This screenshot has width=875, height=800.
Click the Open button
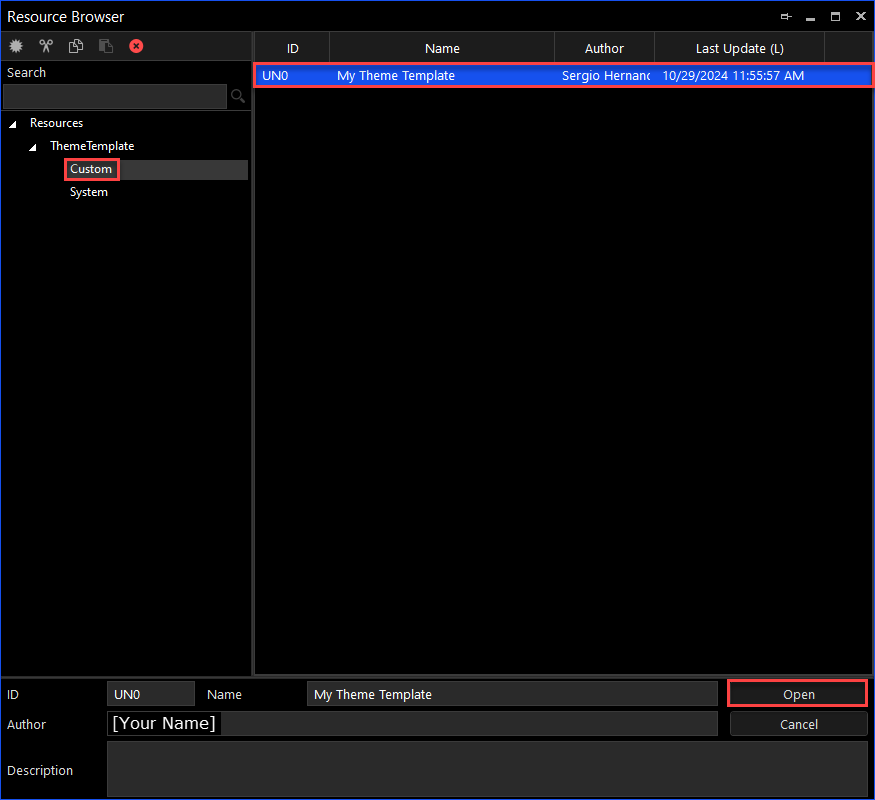coord(798,694)
